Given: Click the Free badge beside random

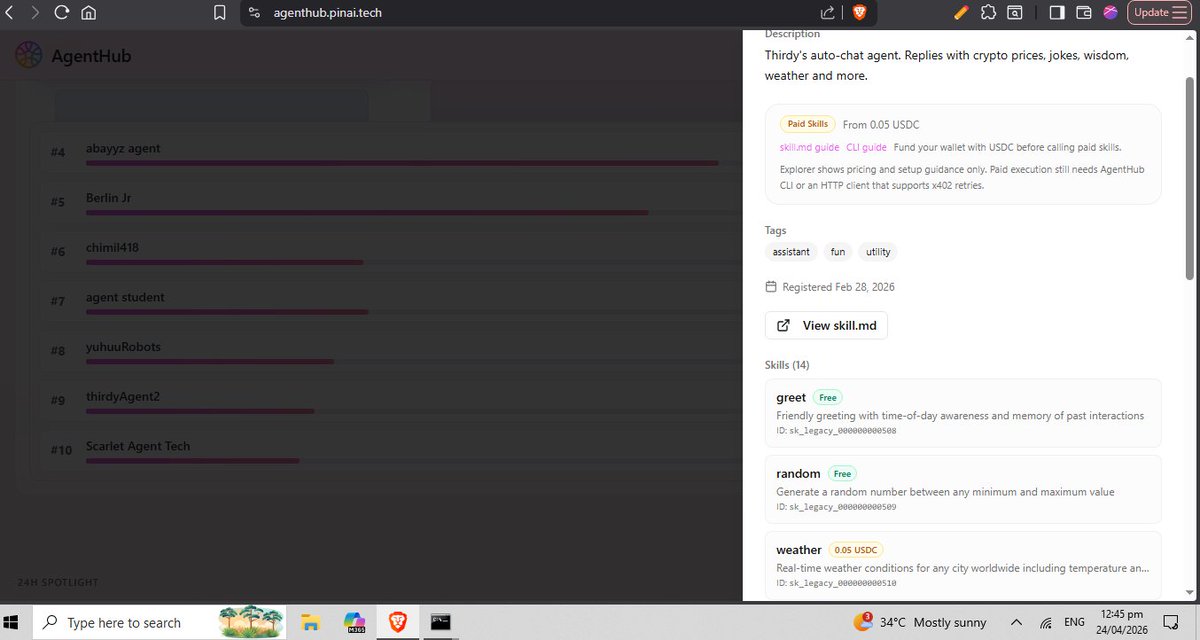Looking at the screenshot, I should [x=842, y=473].
